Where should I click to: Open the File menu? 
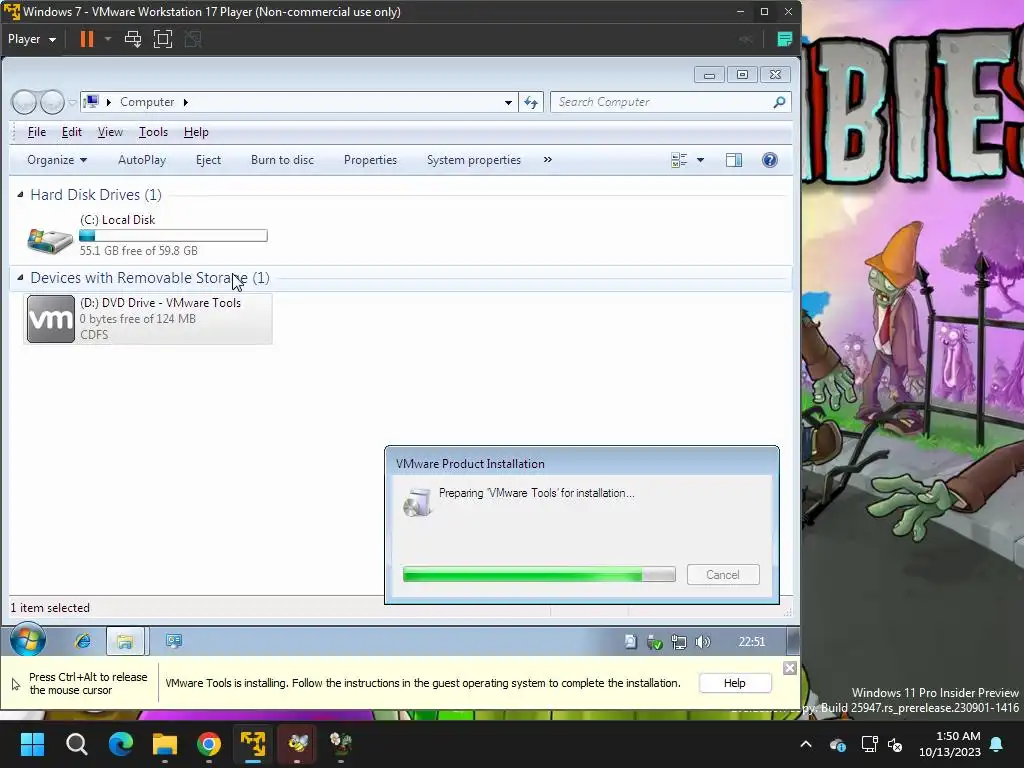pos(37,132)
